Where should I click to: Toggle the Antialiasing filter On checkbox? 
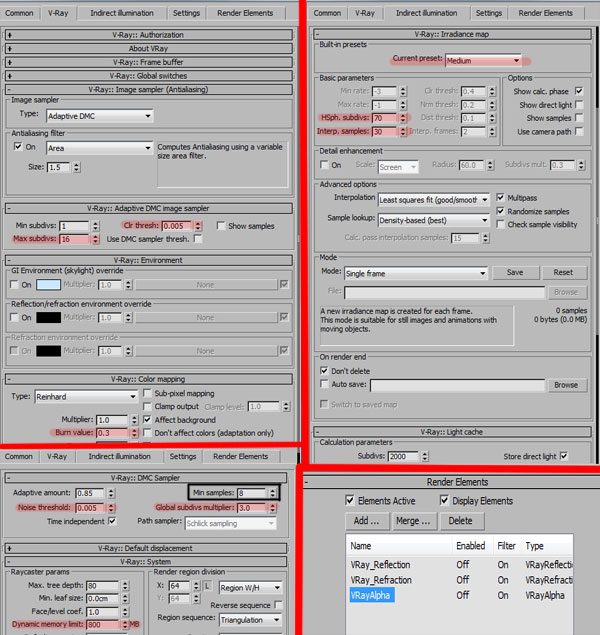18,147
